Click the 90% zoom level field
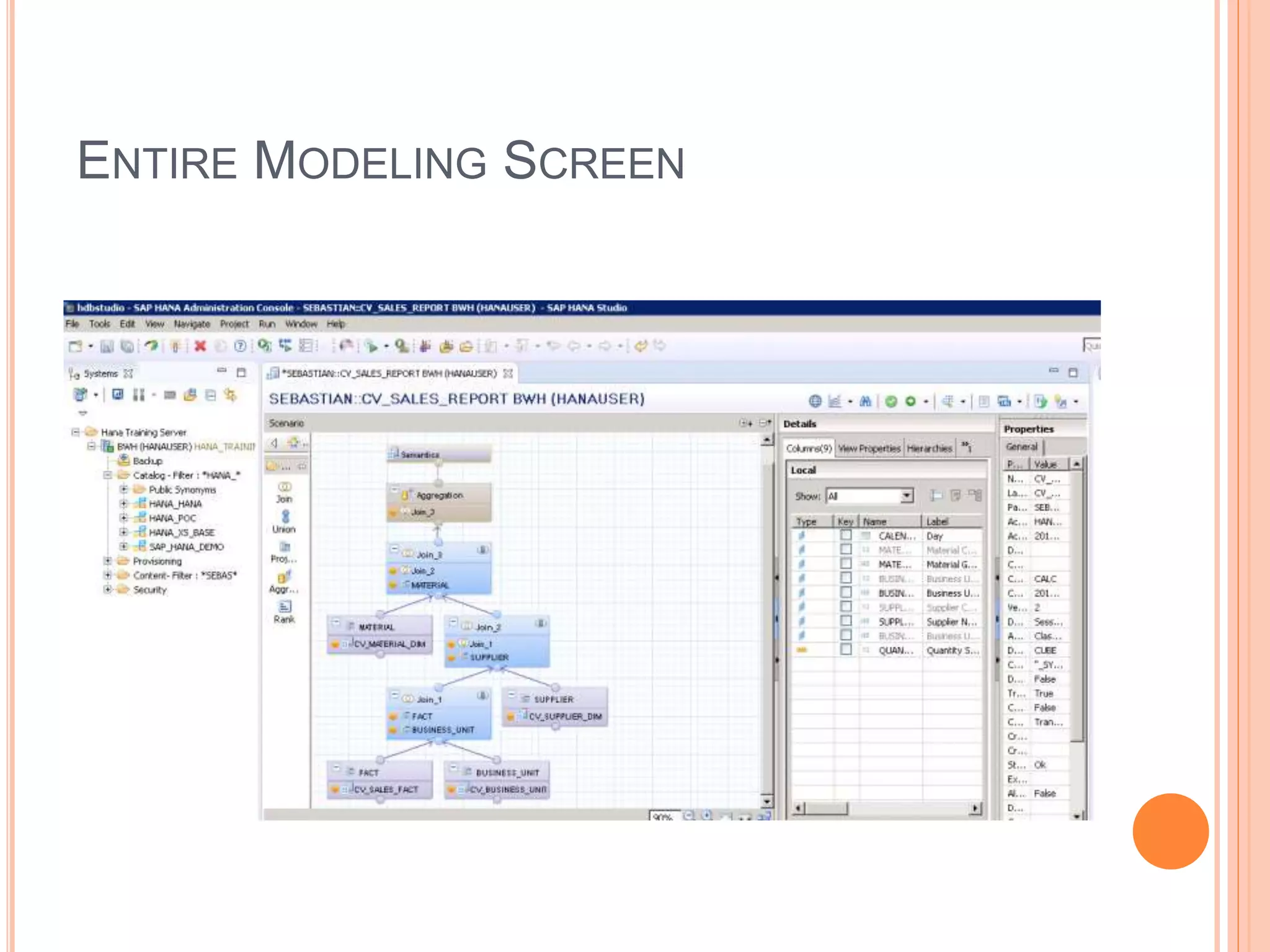Screen dimensions: 1270x952 tap(664, 816)
